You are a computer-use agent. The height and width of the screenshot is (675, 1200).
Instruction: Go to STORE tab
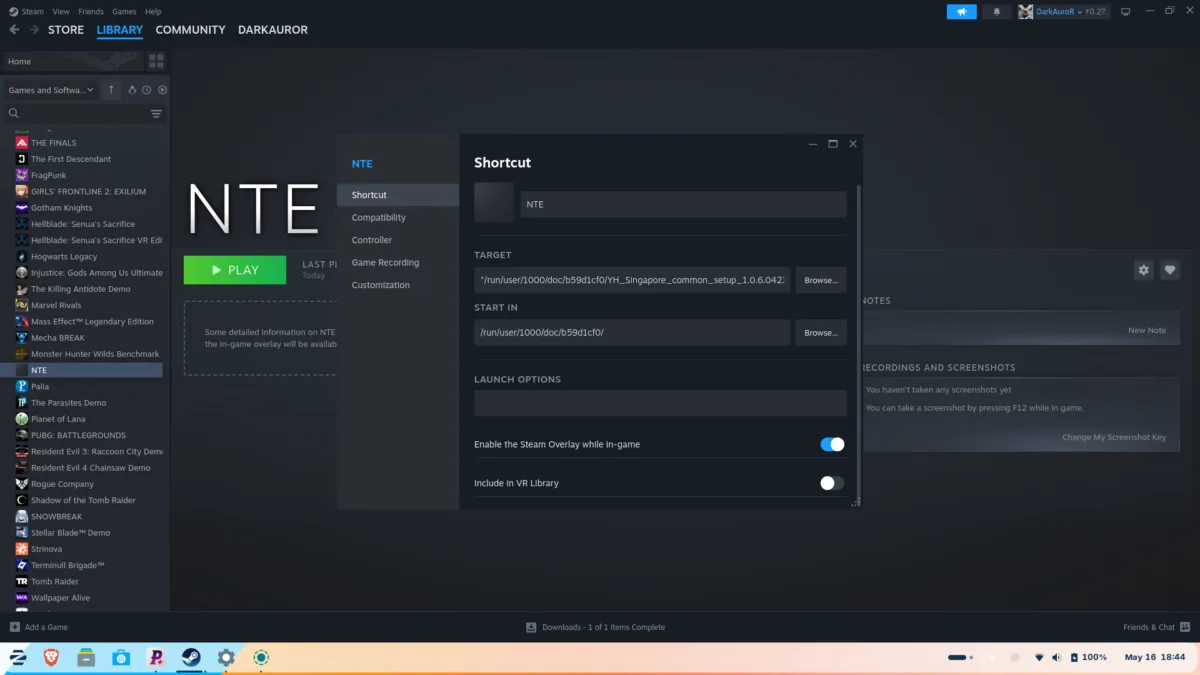(x=66, y=30)
